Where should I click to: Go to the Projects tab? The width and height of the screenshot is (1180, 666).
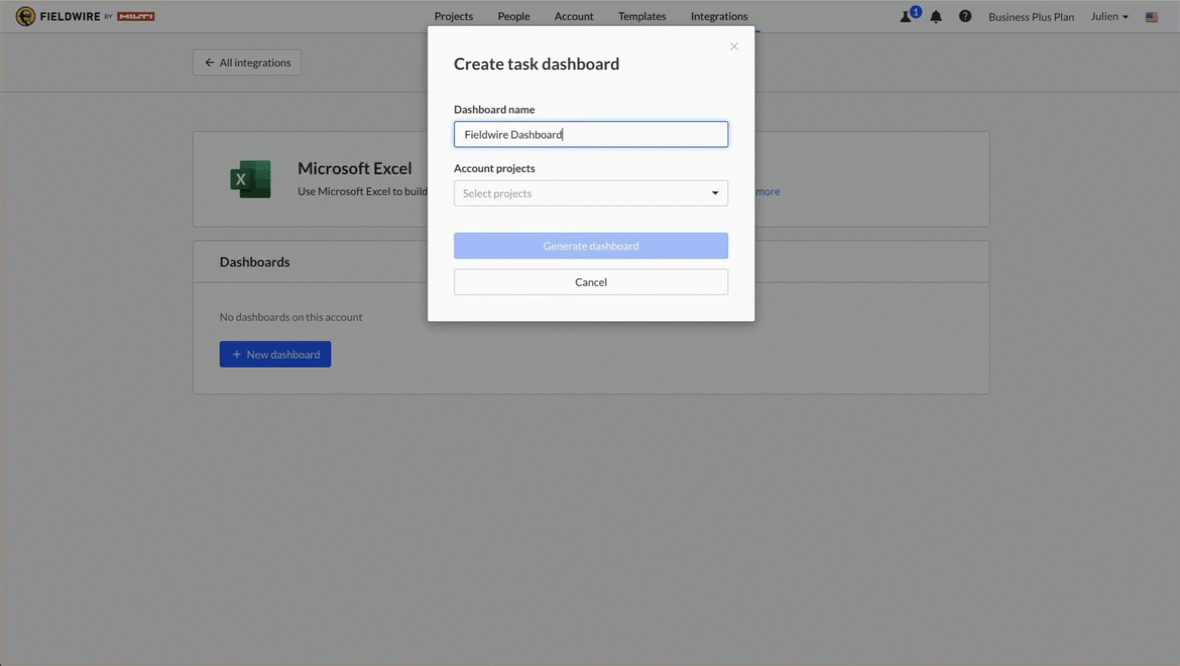click(453, 16)
